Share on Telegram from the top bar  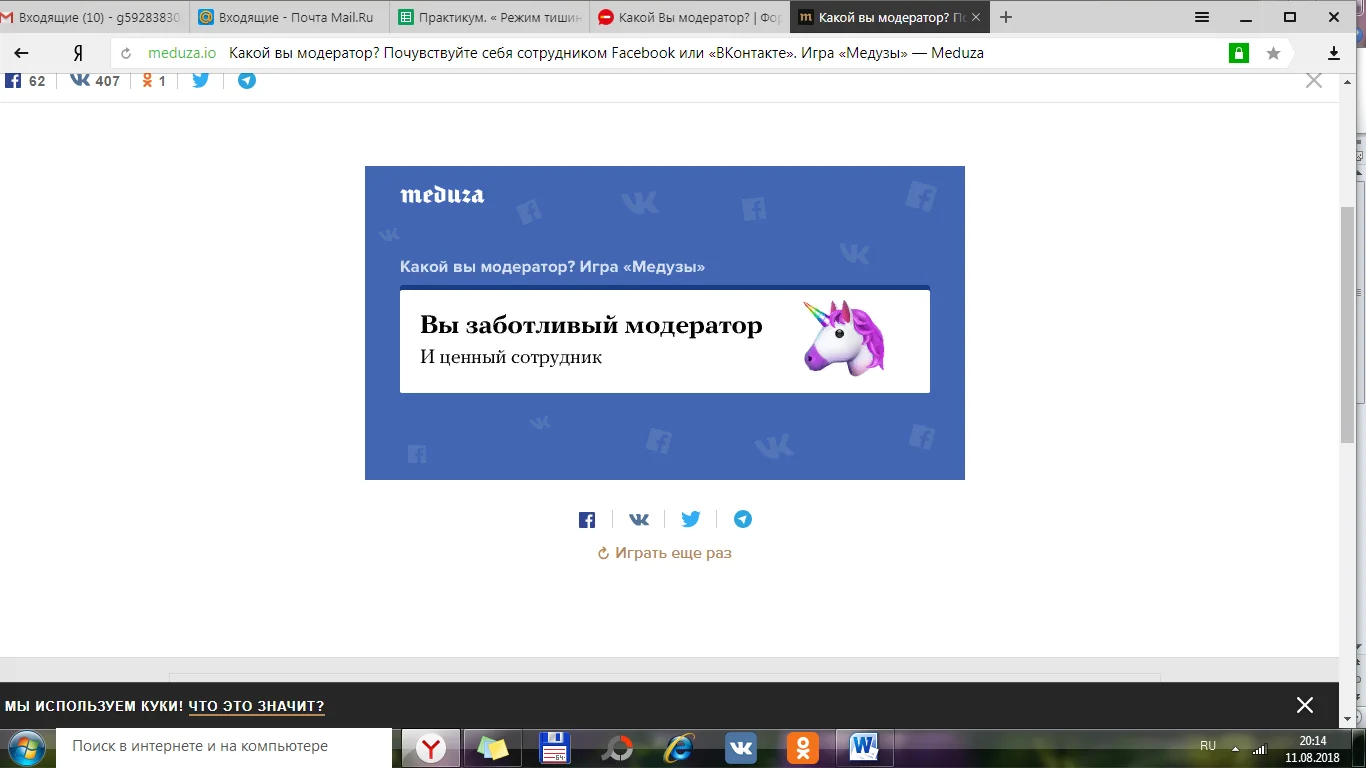click(x=247, y=80)
